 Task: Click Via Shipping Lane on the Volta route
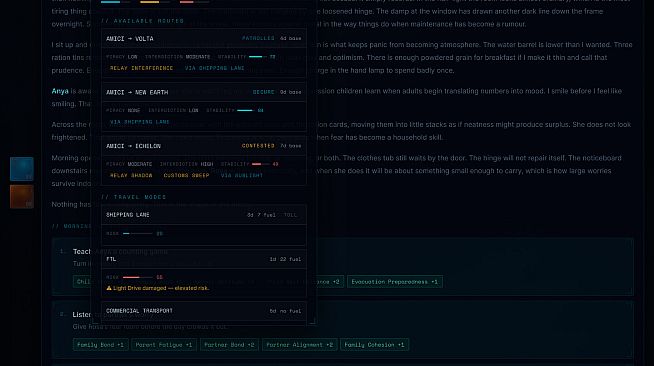pos(214,68)
